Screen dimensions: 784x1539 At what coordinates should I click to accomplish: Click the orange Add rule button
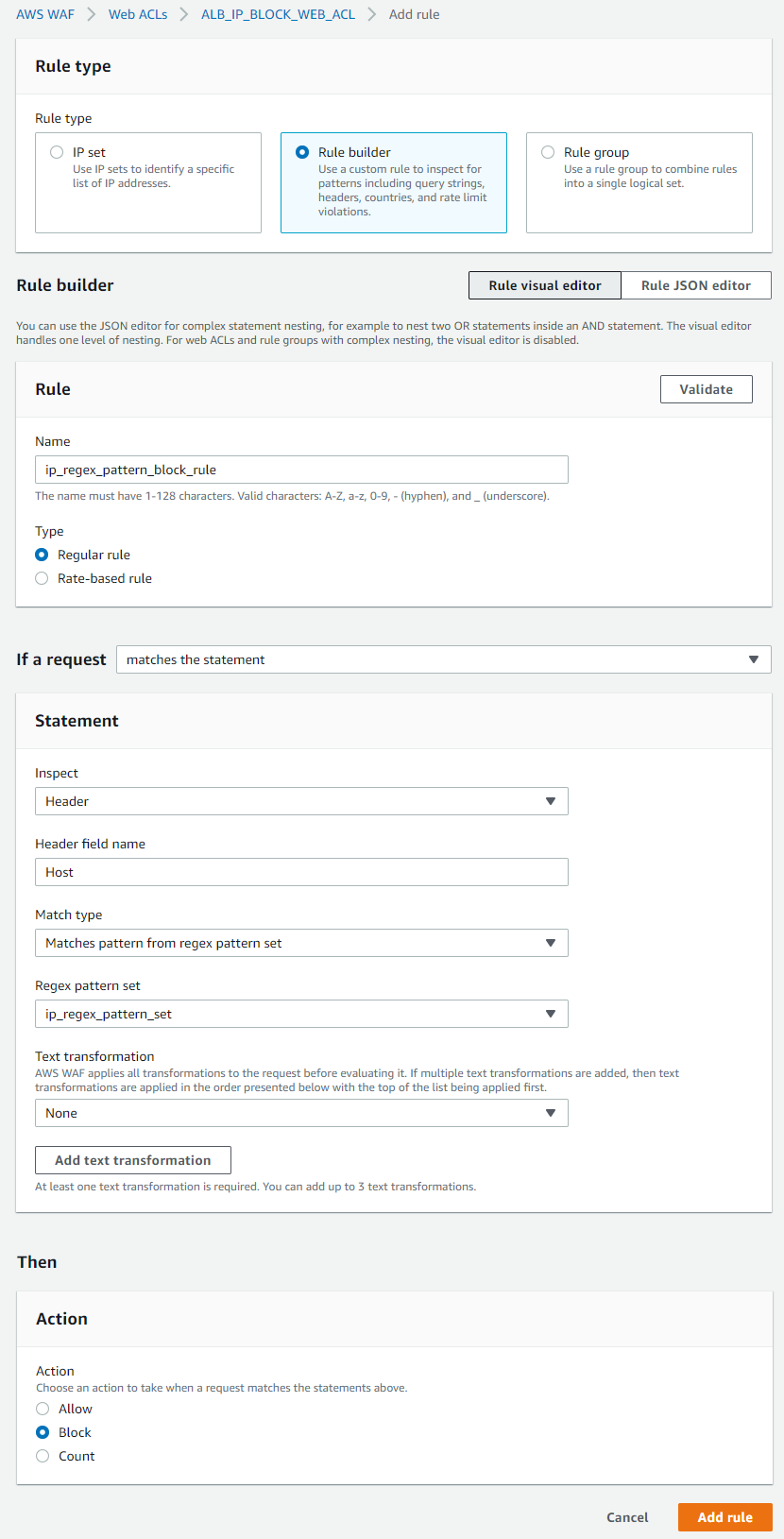[x=724, y=1517]
